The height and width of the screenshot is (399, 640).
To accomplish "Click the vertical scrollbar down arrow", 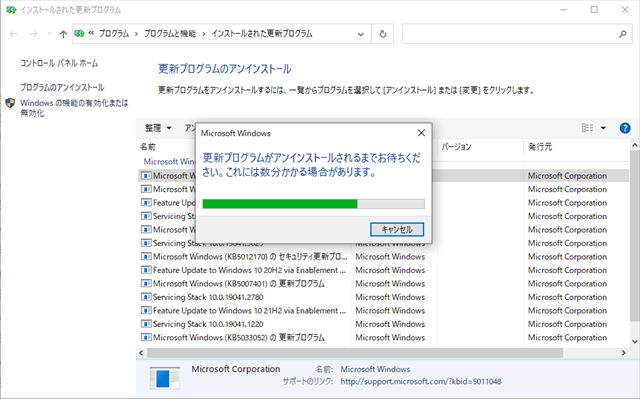I will tap(635, 341).
